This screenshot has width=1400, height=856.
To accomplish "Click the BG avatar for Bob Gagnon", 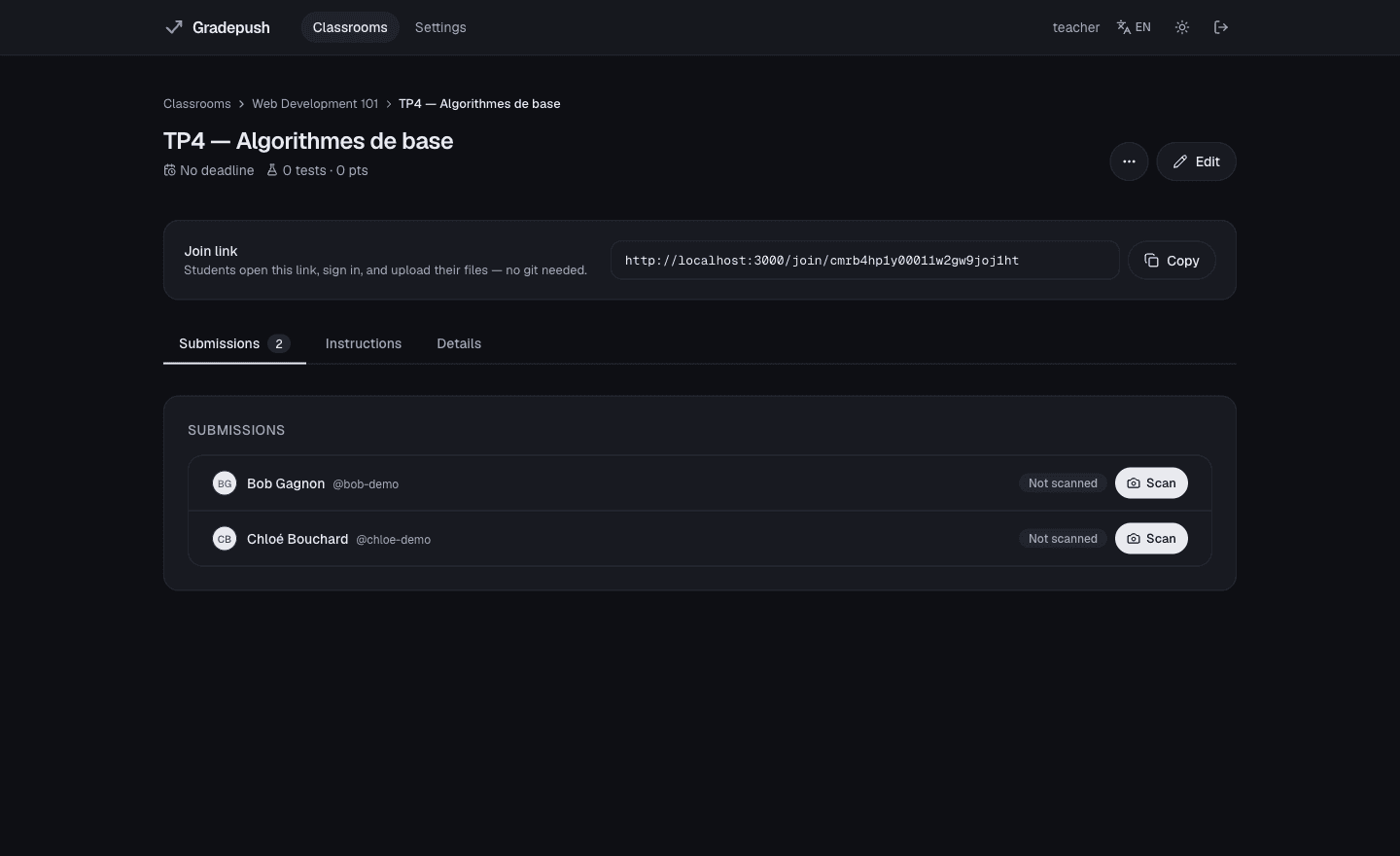I will tap(225, 483).
